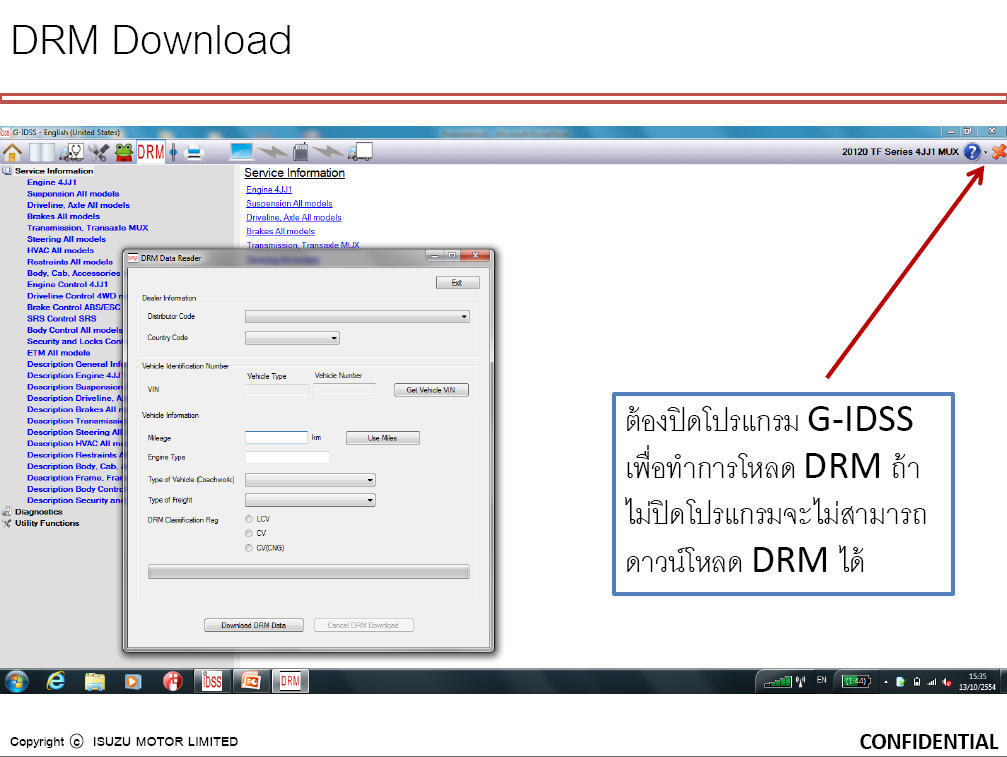Print using the printer toolbar icon
Image resolution: width=1007 pixels, height=757 pixels.
click(194, 152)
